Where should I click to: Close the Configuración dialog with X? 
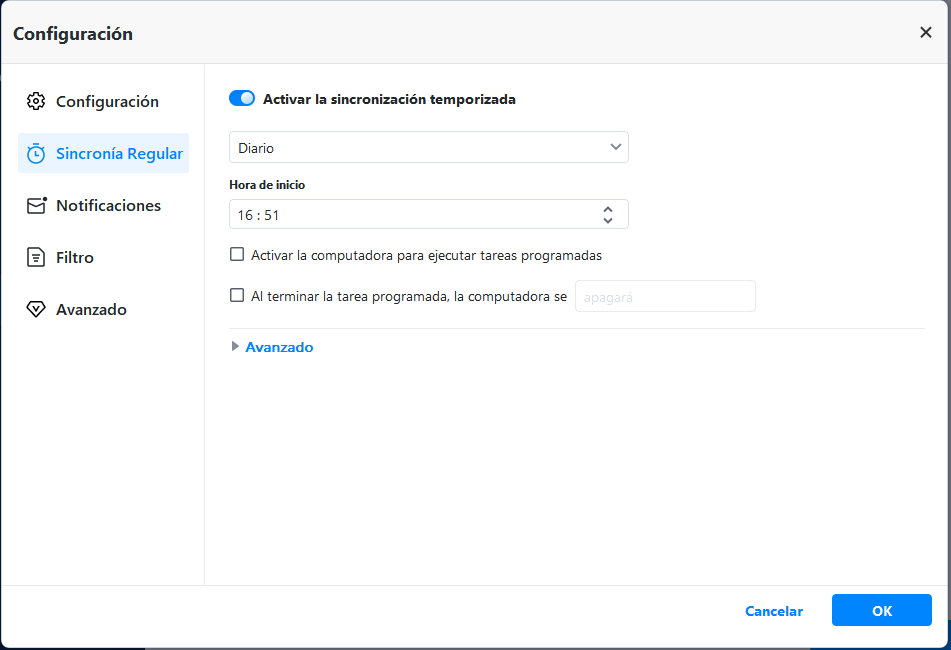(925, 32)
